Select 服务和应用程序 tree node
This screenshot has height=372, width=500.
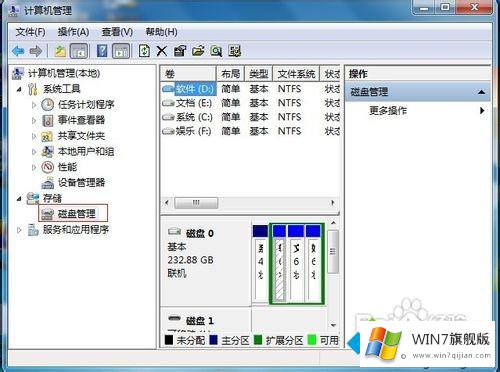[x=76, y=230]
